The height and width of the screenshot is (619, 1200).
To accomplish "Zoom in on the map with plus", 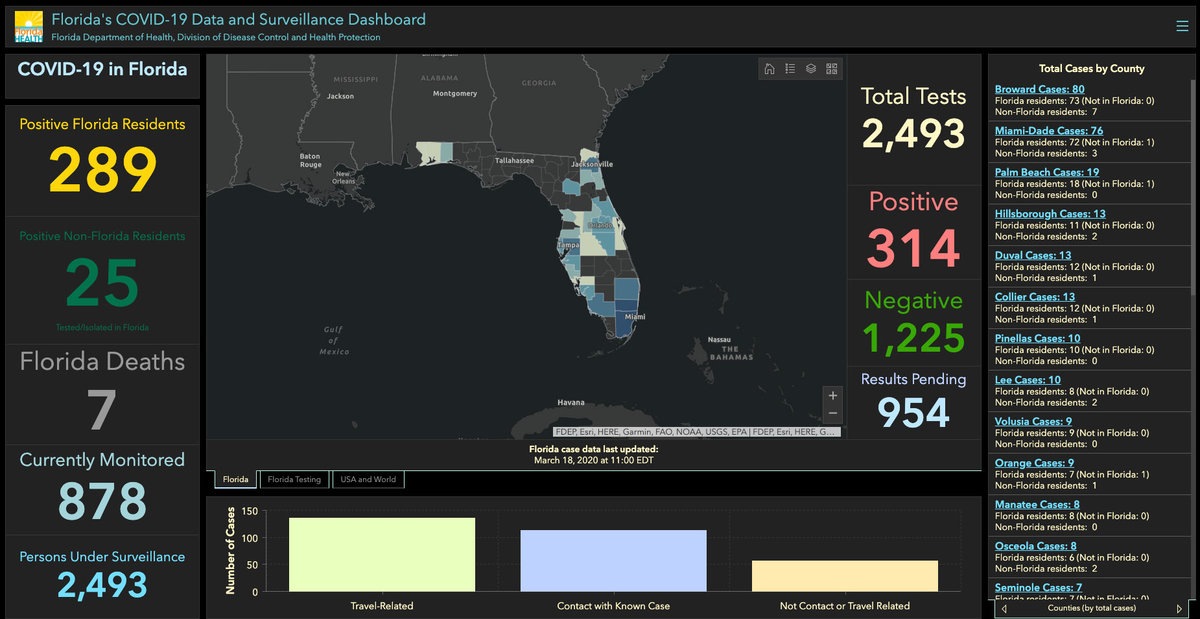I will [x=833, y=395].
